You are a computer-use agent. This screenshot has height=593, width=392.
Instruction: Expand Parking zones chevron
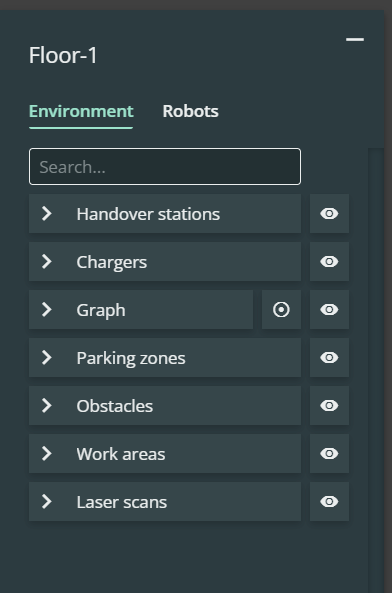click(46, 358)
